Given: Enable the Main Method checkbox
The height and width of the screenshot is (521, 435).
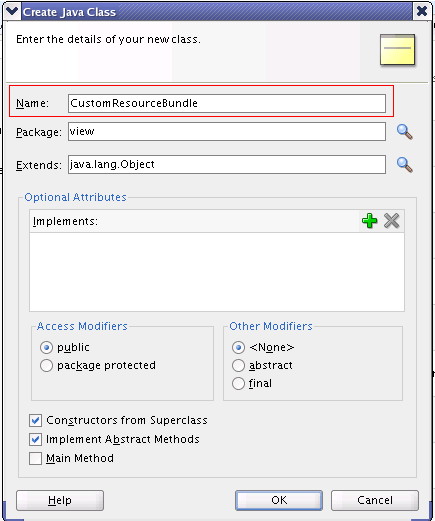Looking at the screenshot, I should click(x=35, y=459).
